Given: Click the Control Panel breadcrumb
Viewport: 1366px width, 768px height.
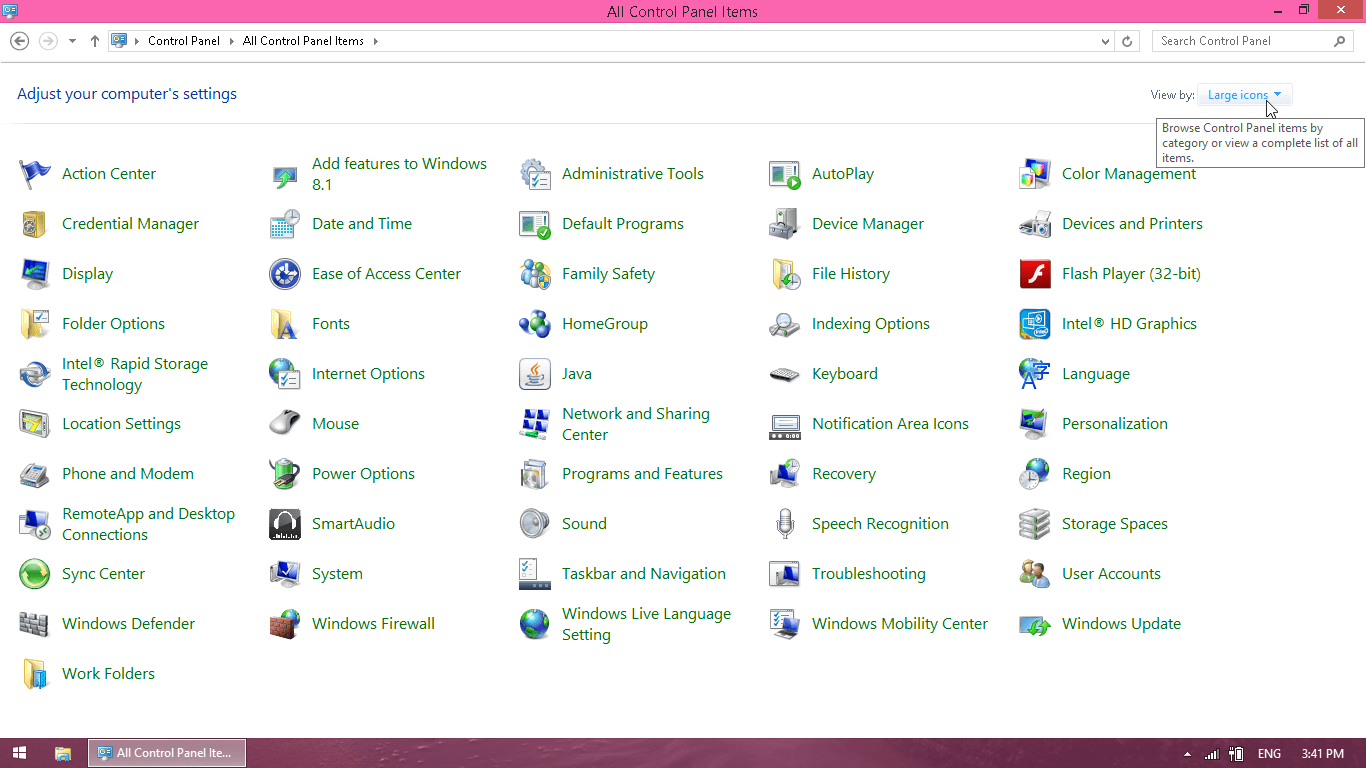Looking at the screenshot, I should (x=184, y=41).
